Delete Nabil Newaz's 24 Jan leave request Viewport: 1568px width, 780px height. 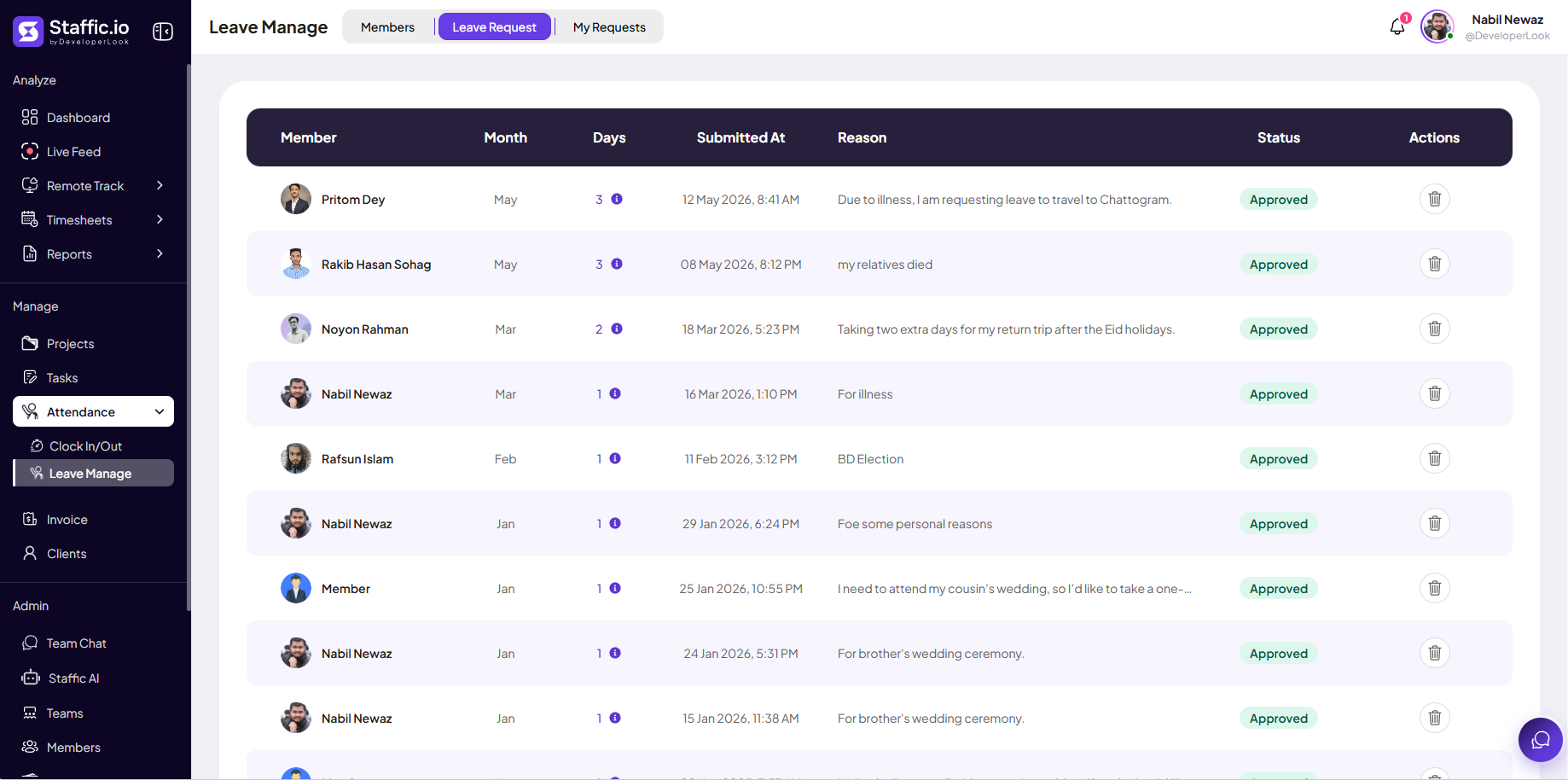[1435, 653]
